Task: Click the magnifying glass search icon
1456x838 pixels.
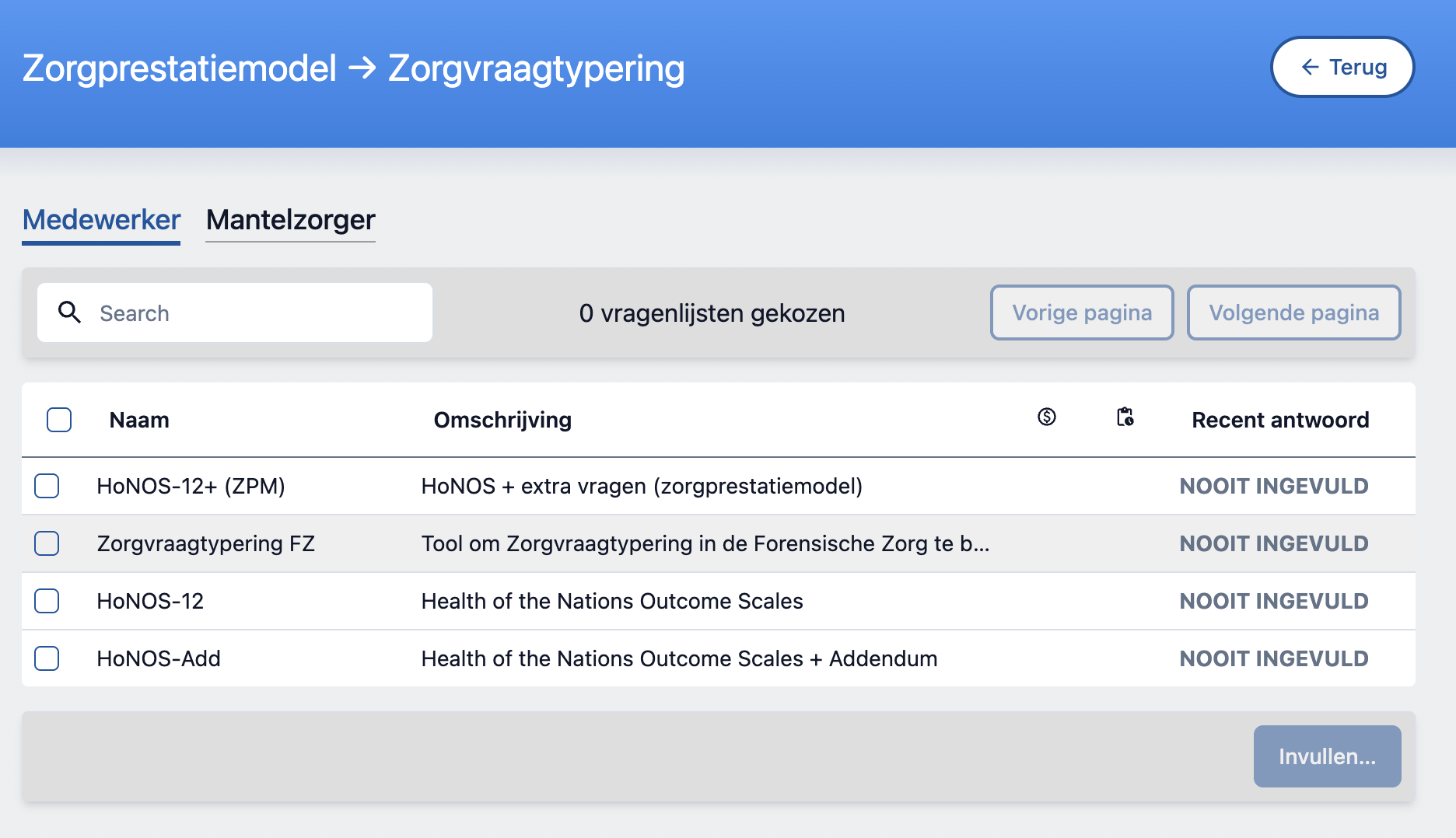Action: click(x=70, y=313)
